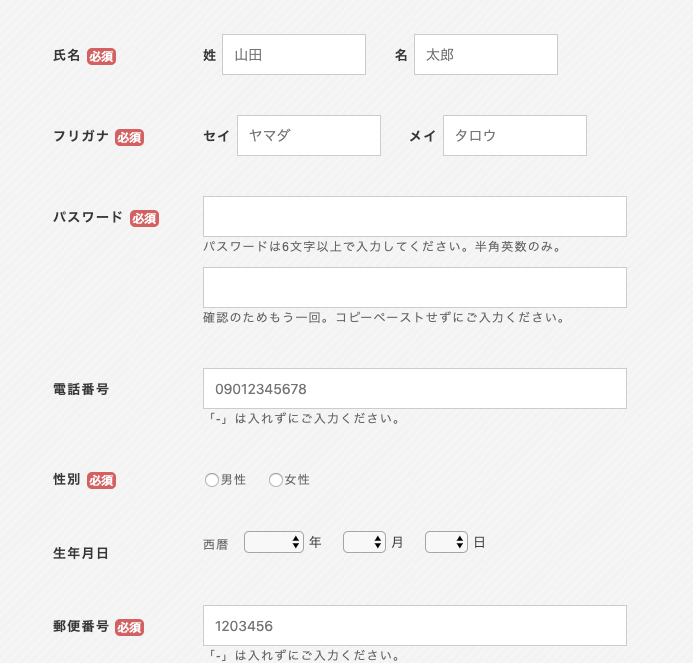
Task: Focus the メイ furigana input field
Action: tap(515, 136)
